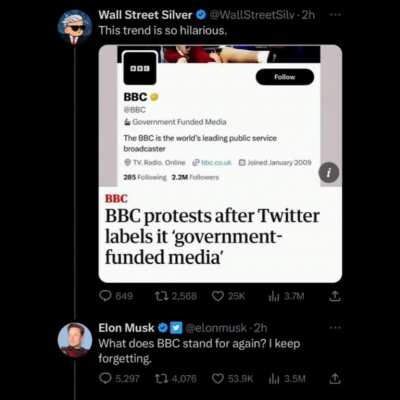400x400 pixels.
Task: Like Wall Street Silver's tweet
Action: [x=229, y=296]
